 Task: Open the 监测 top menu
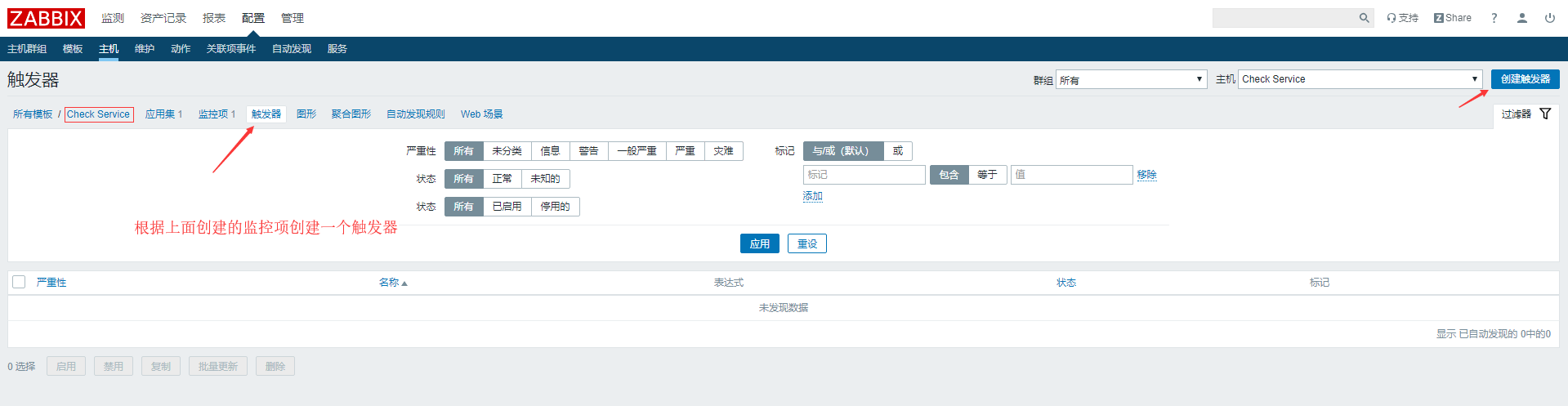pos(113,18)
